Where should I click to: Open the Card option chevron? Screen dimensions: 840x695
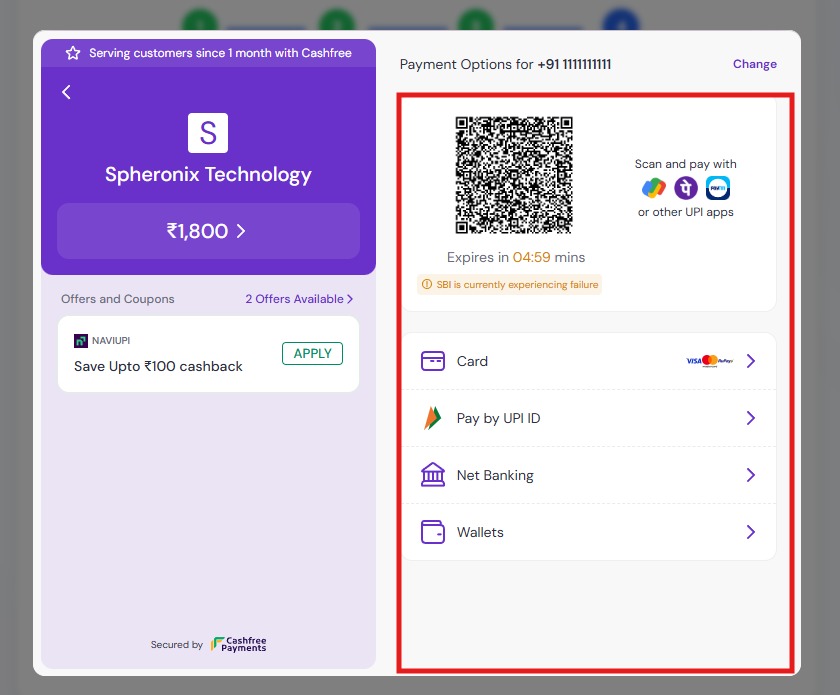[751, 361]
